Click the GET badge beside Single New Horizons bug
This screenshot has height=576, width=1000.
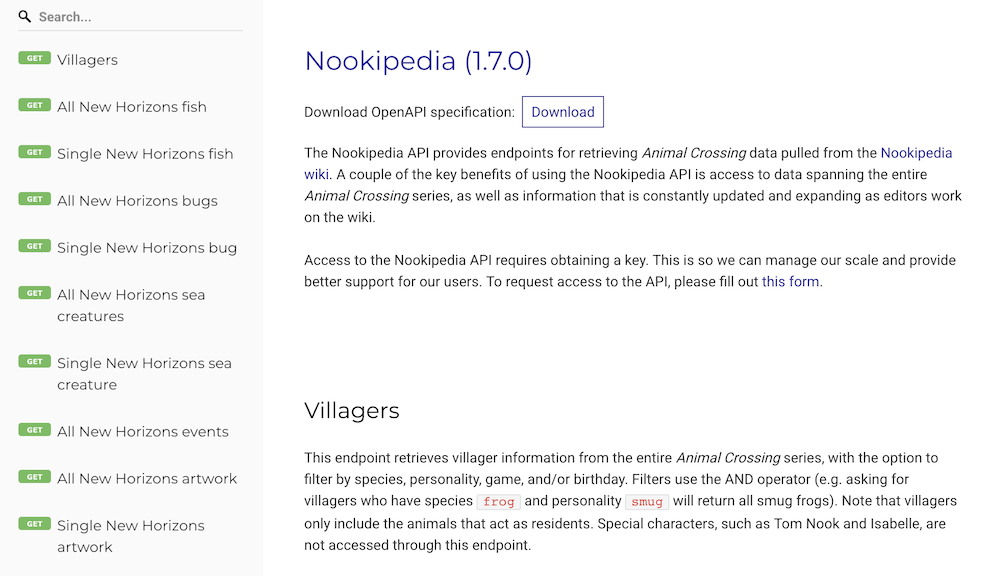pos(33,246)
